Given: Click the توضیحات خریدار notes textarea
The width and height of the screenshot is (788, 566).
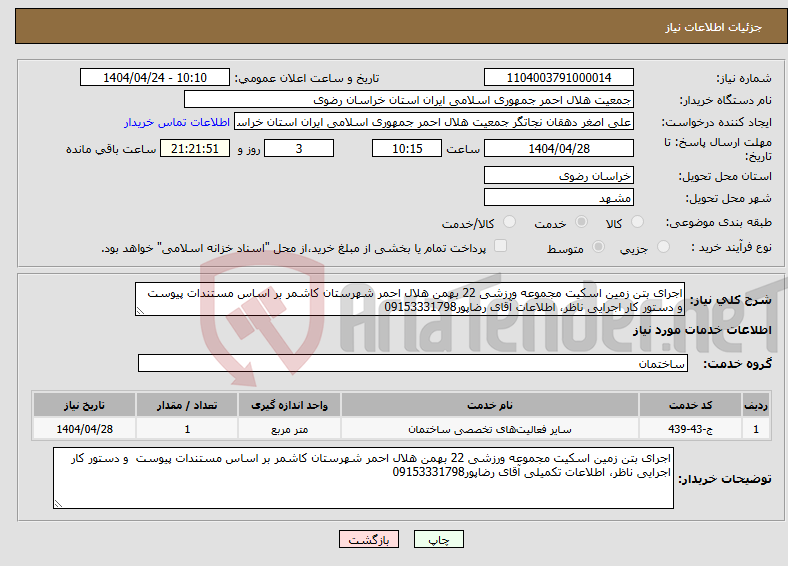Looking at the screenshot, I should point(363,478).
